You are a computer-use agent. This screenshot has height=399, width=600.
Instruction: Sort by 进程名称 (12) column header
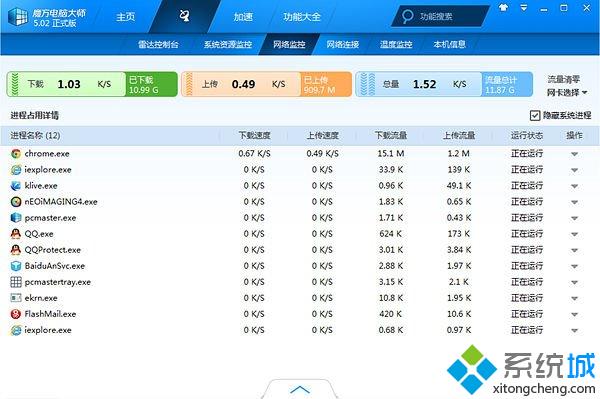pos(35,135)
